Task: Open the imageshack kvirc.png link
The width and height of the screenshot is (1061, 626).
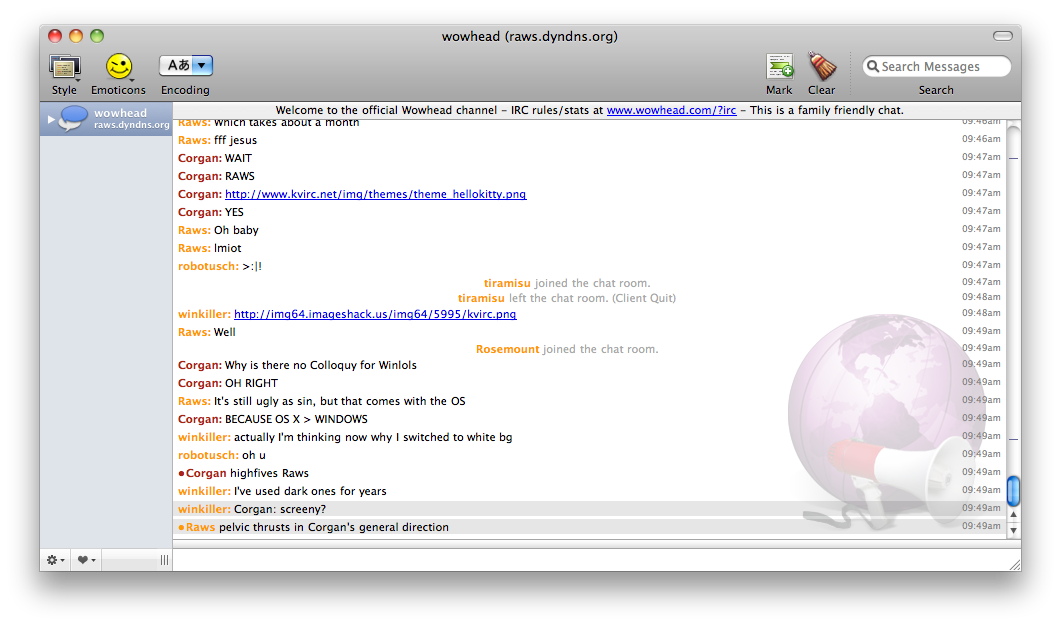Action: click(375, 314)
